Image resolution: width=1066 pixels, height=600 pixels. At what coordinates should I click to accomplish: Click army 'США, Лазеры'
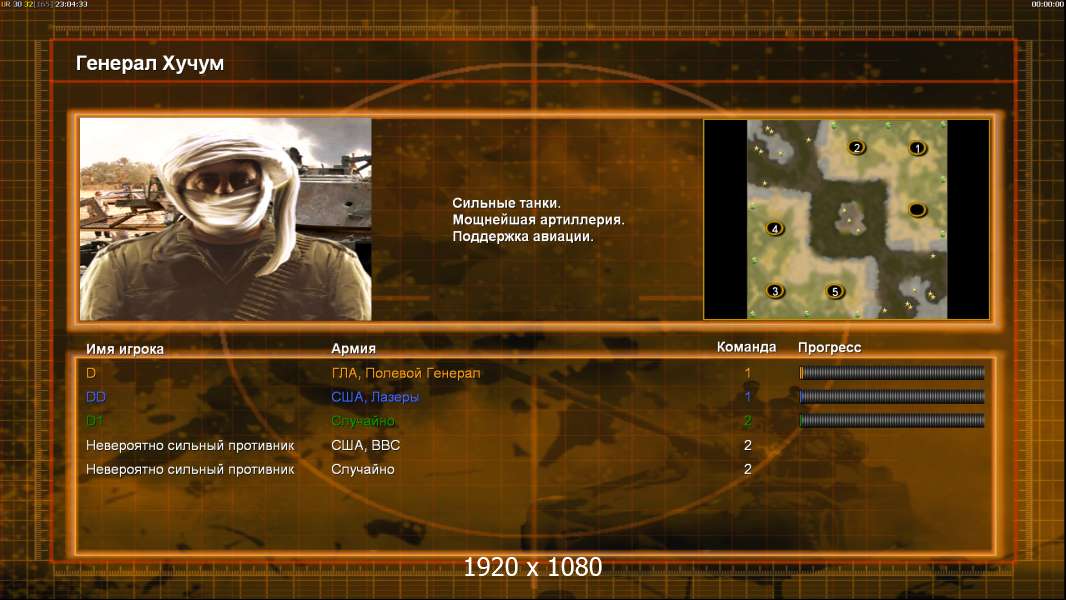375,398
